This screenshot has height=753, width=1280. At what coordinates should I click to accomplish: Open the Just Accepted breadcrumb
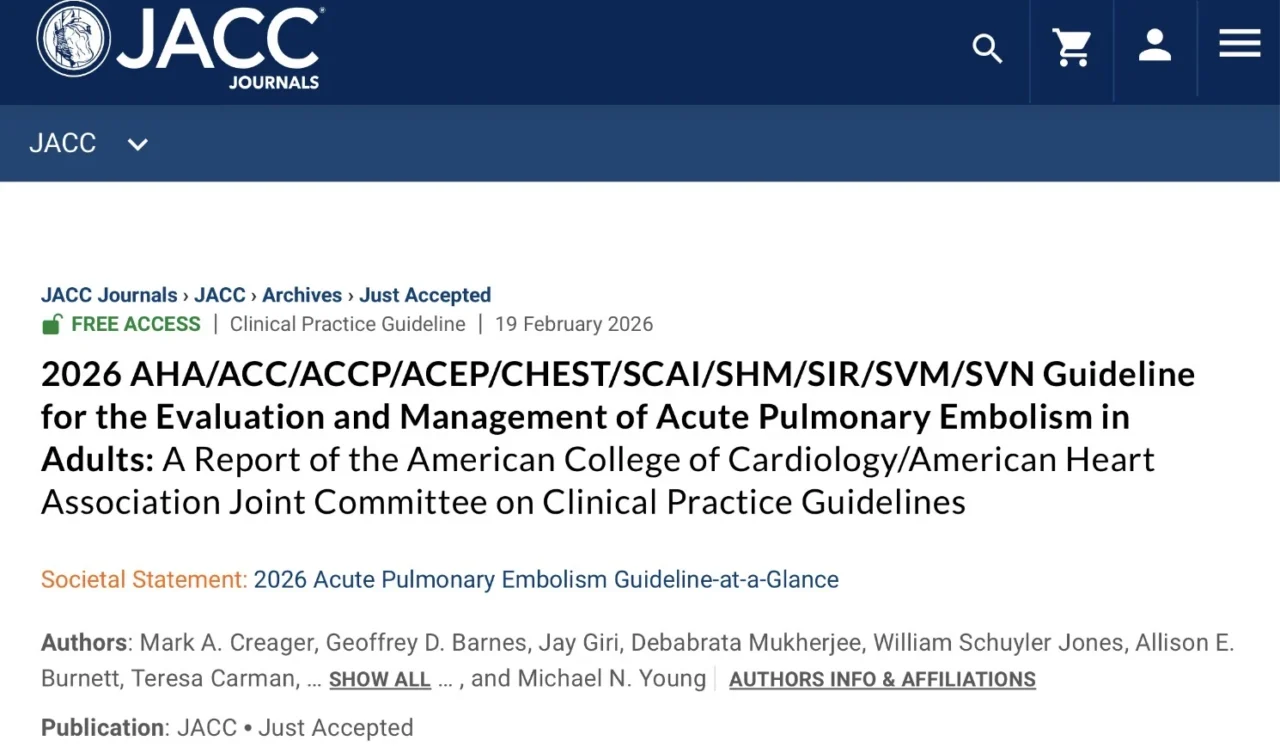425,294
